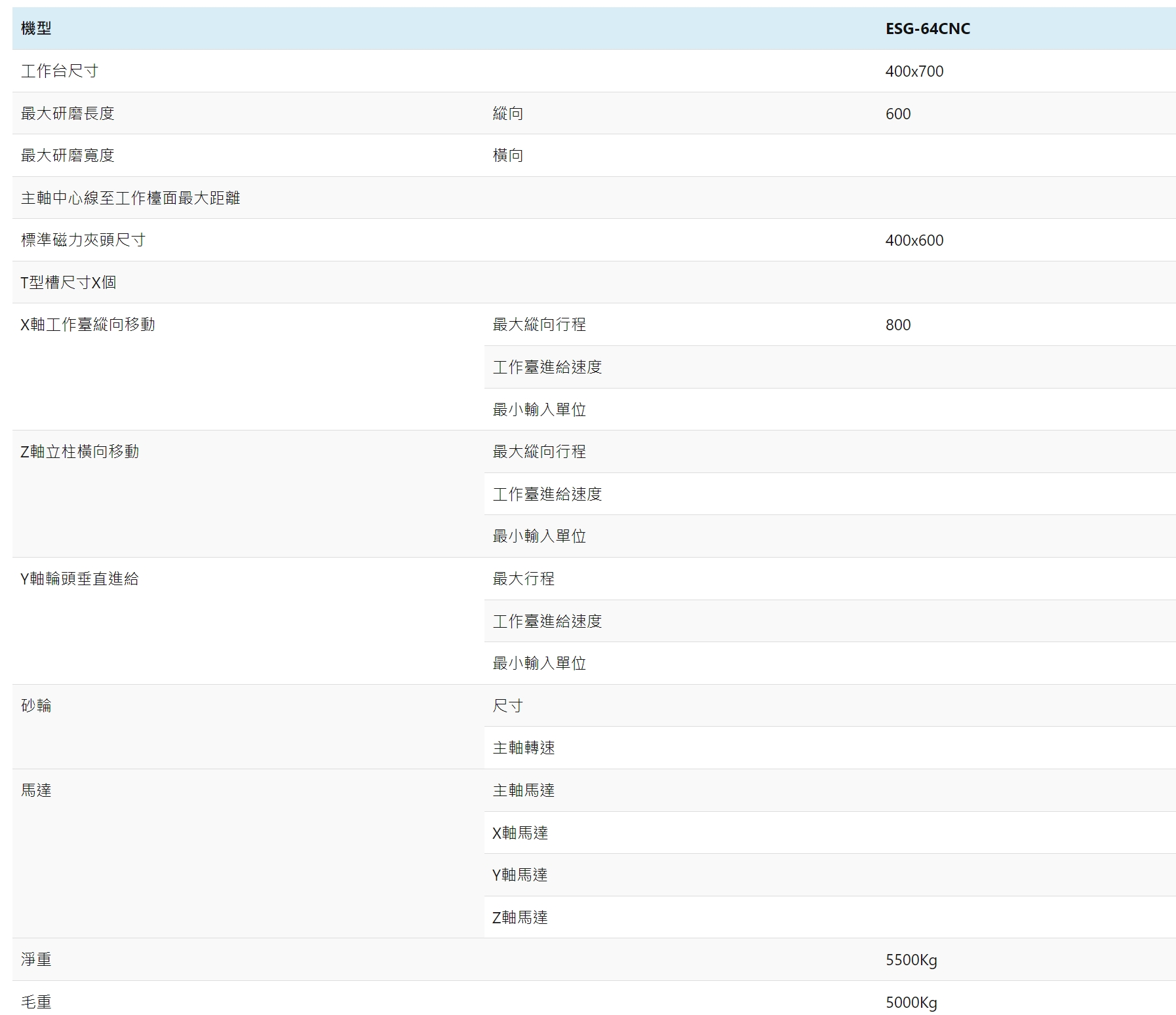Select 工作臺進給速度 in the Z軸 group
The width and height of the screenshot is (1176, 1015).
547,494
